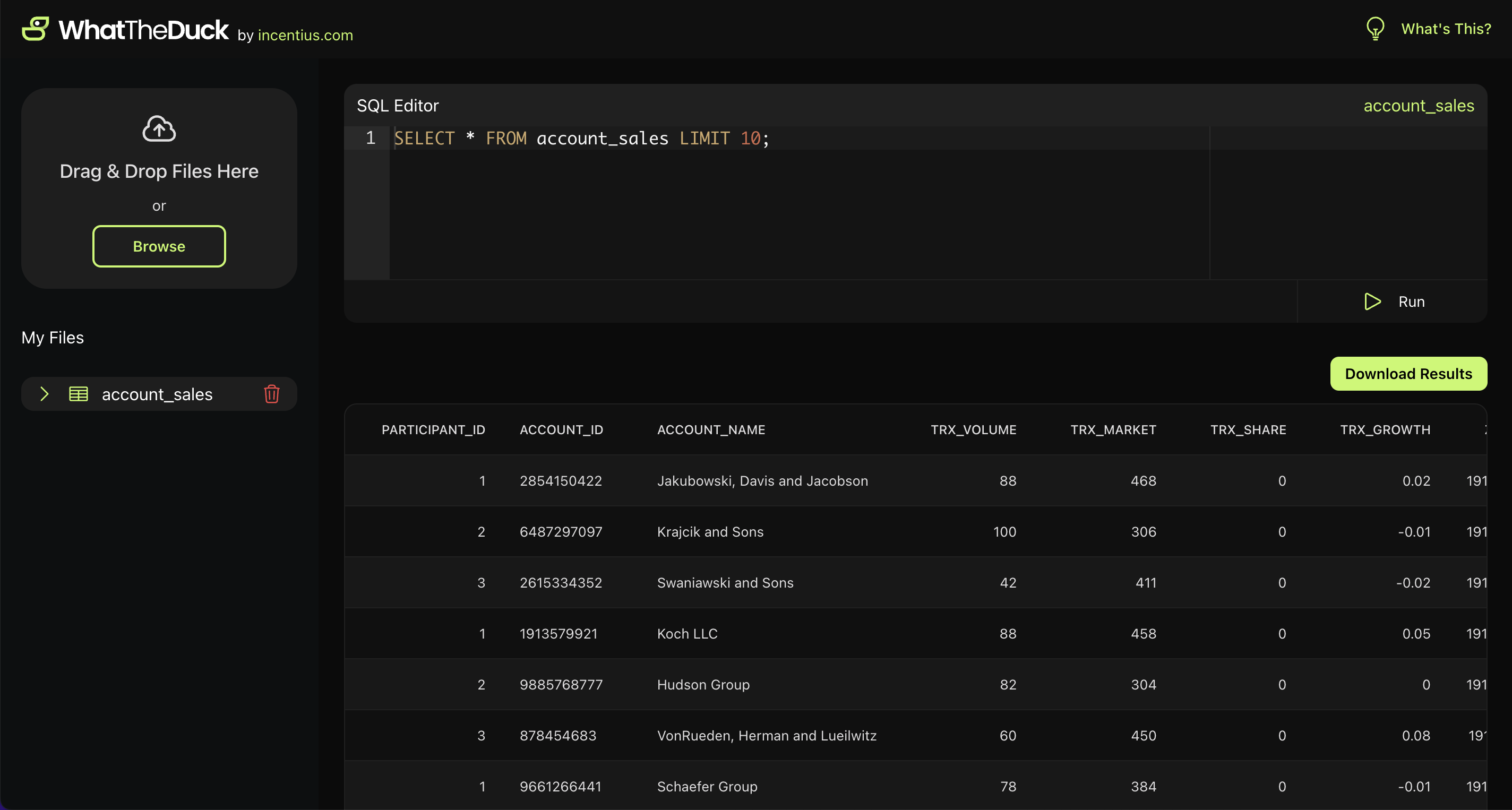Select the Koch LLC cell
The width and height of the screenshot is (1512, 810).
[687, 634]
